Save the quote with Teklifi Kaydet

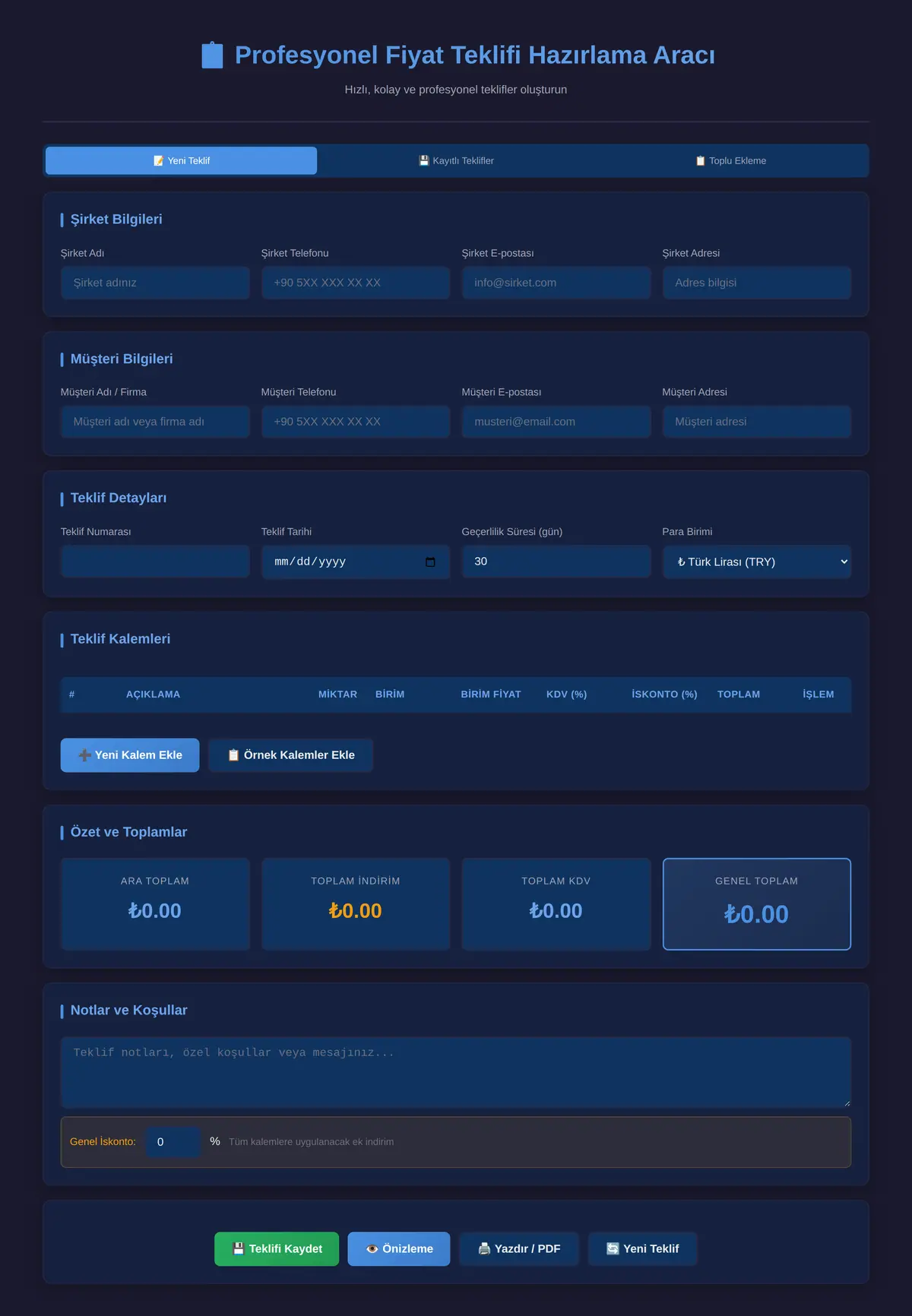[277, 1249]
